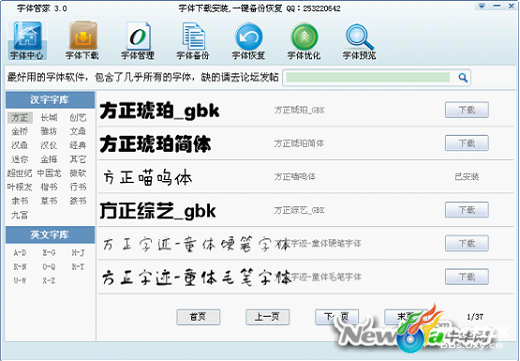This screenshot has width=520, height=361.
Task: Go to 下一页 next page
Action: click(337, 317)
